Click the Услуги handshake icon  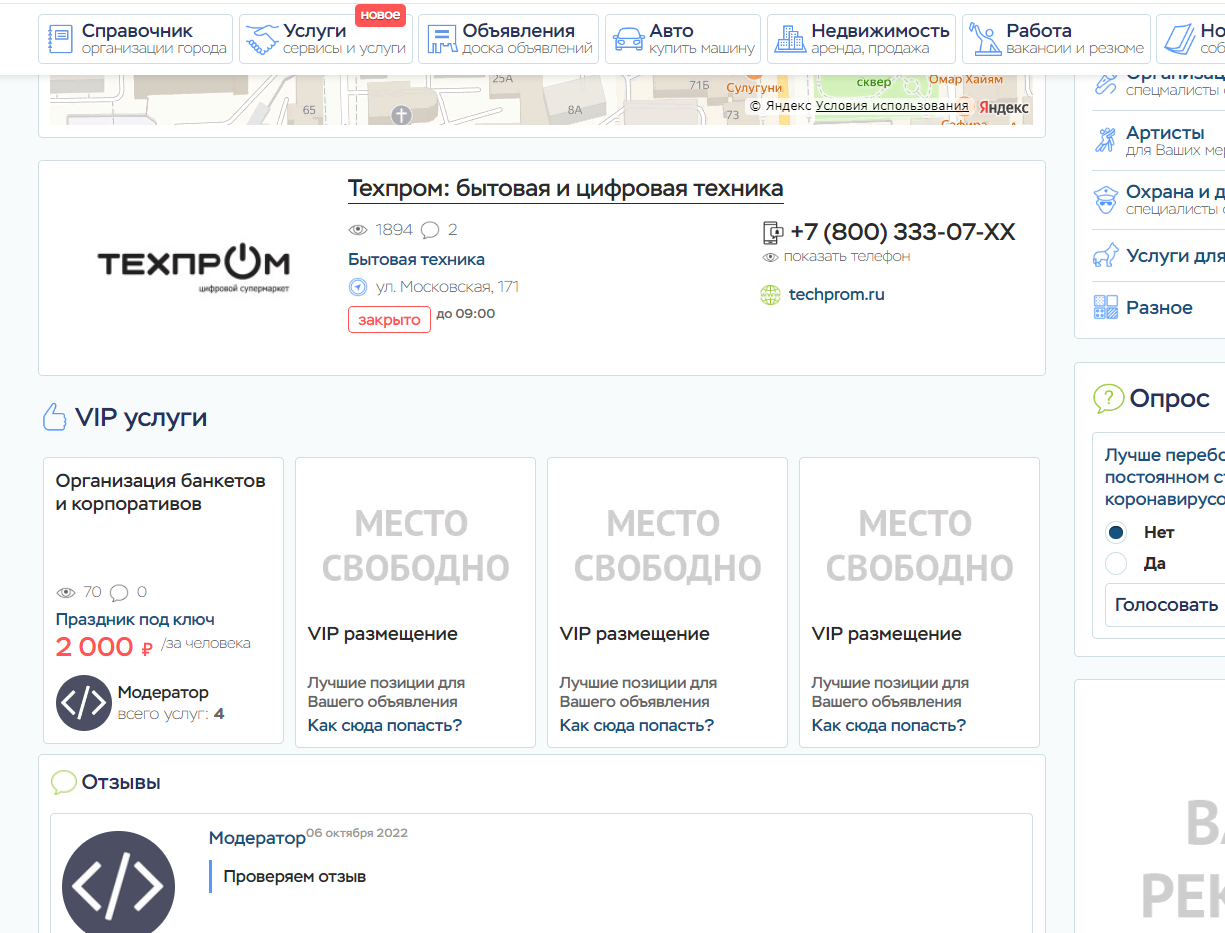[263, 39]
